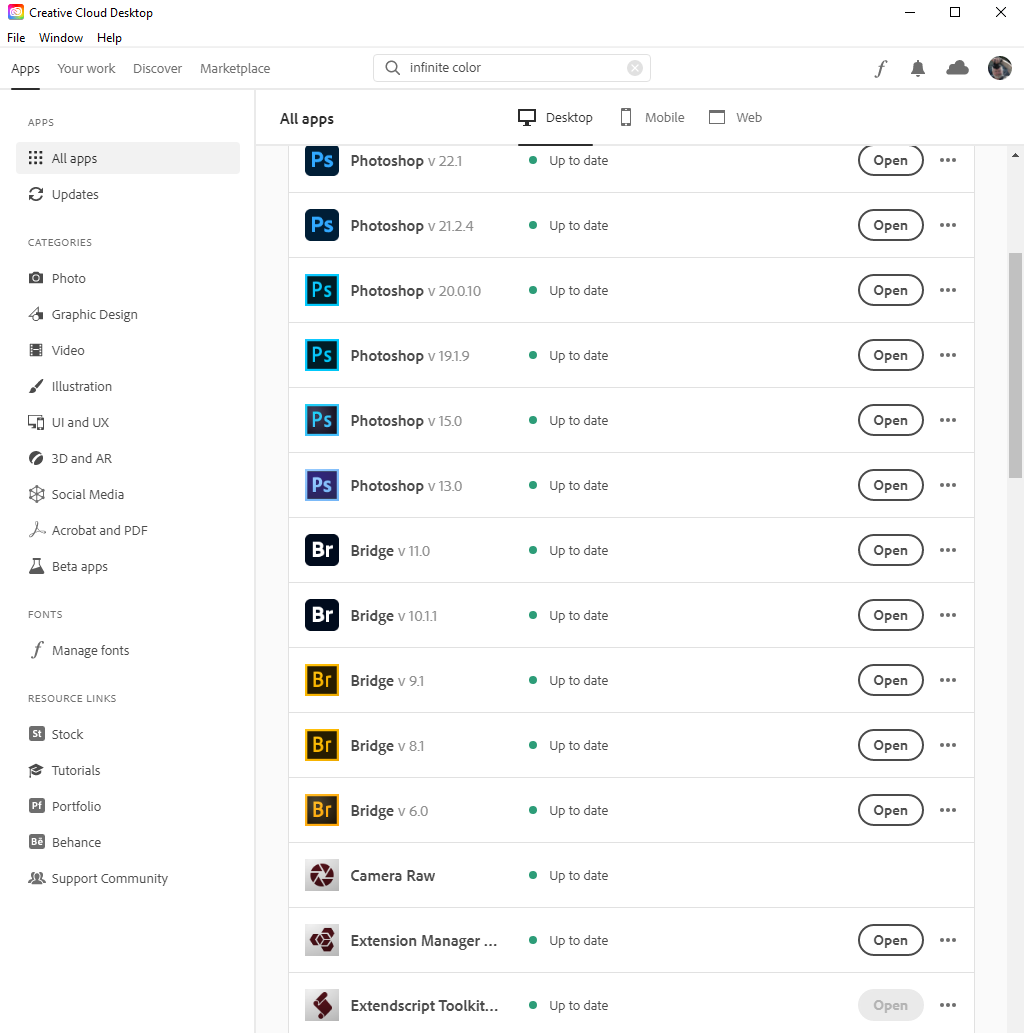Open the Marketplace section
1024x1033 pixels.
[x=235, y=68]
